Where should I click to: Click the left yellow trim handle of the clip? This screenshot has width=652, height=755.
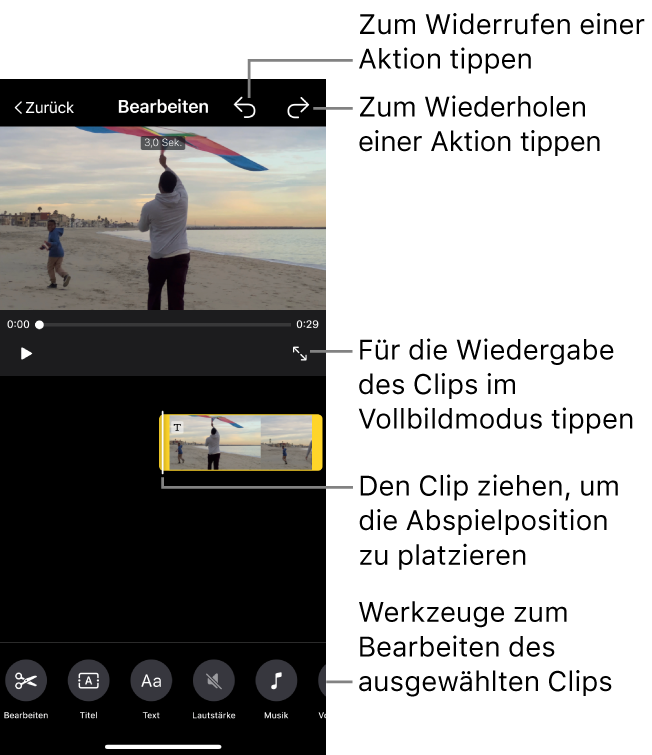tap(164, 443)
